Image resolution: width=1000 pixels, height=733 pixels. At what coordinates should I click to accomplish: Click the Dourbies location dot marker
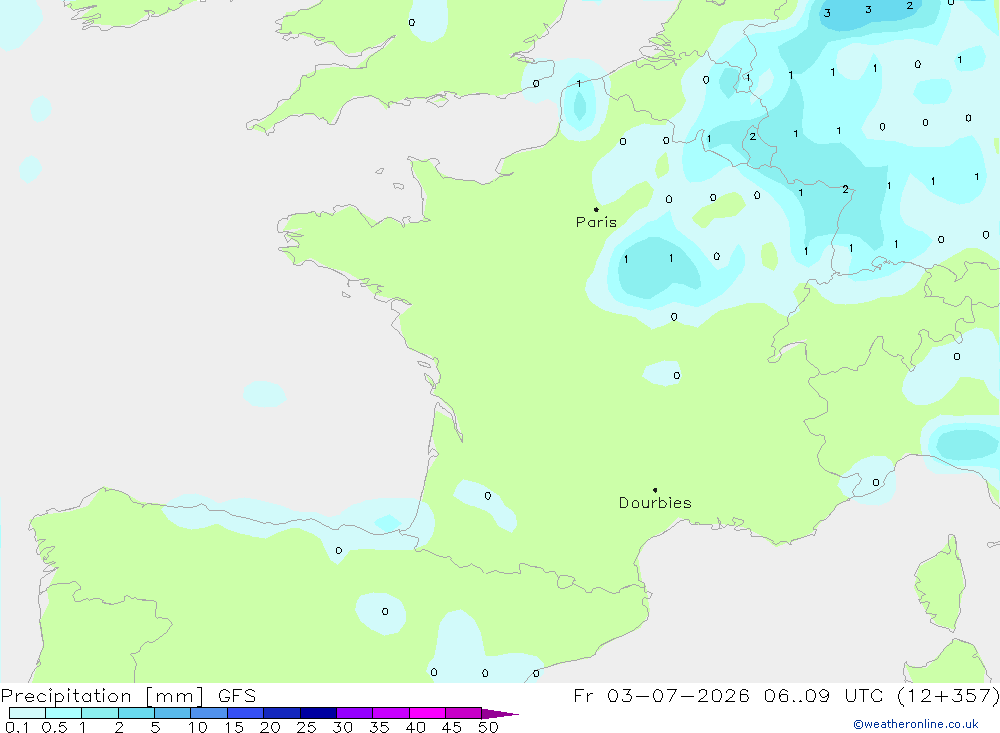point(655,490)
